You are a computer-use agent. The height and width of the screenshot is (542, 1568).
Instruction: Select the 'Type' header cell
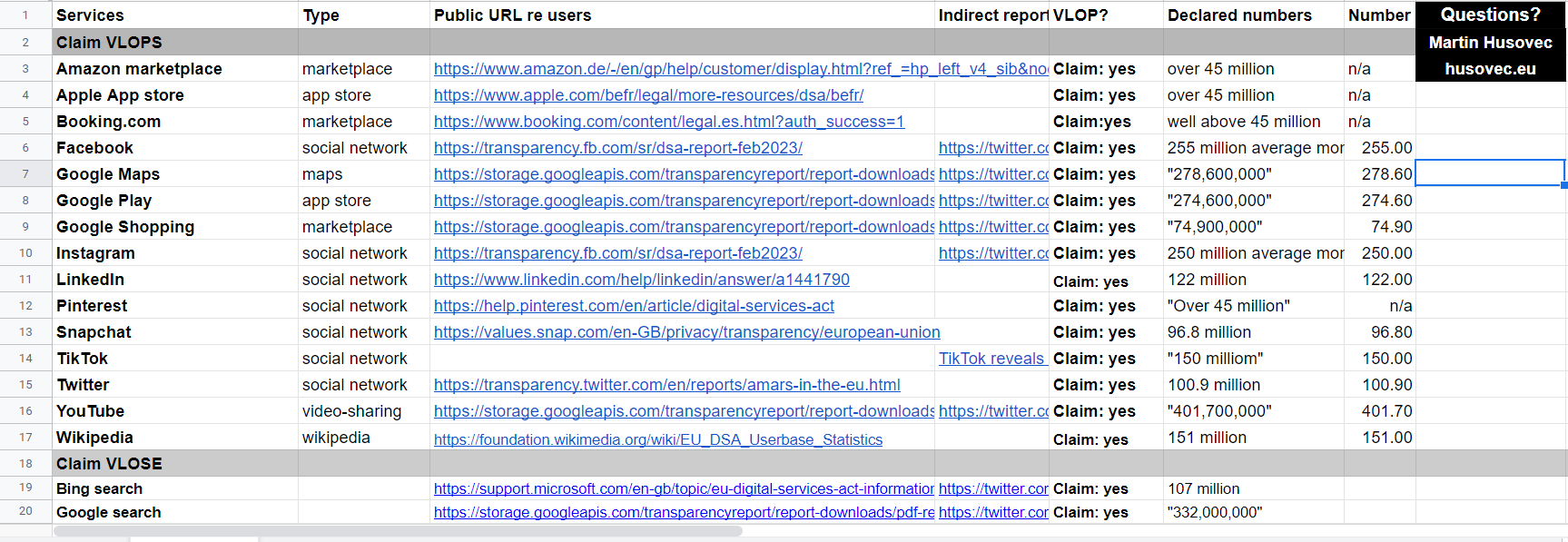(364, 15)
